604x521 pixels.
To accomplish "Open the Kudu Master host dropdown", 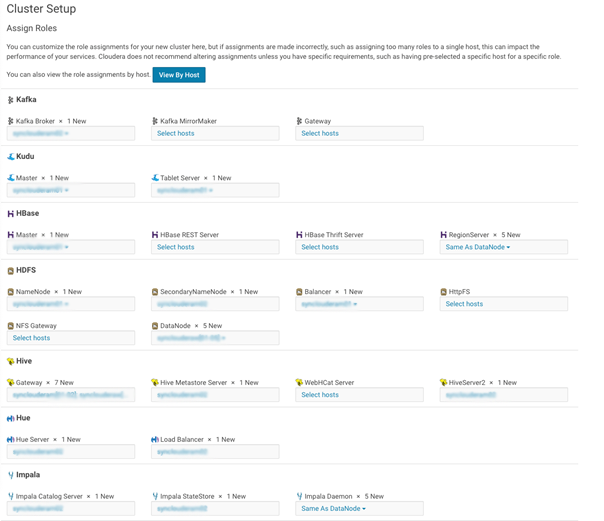I will coord(40,190).
